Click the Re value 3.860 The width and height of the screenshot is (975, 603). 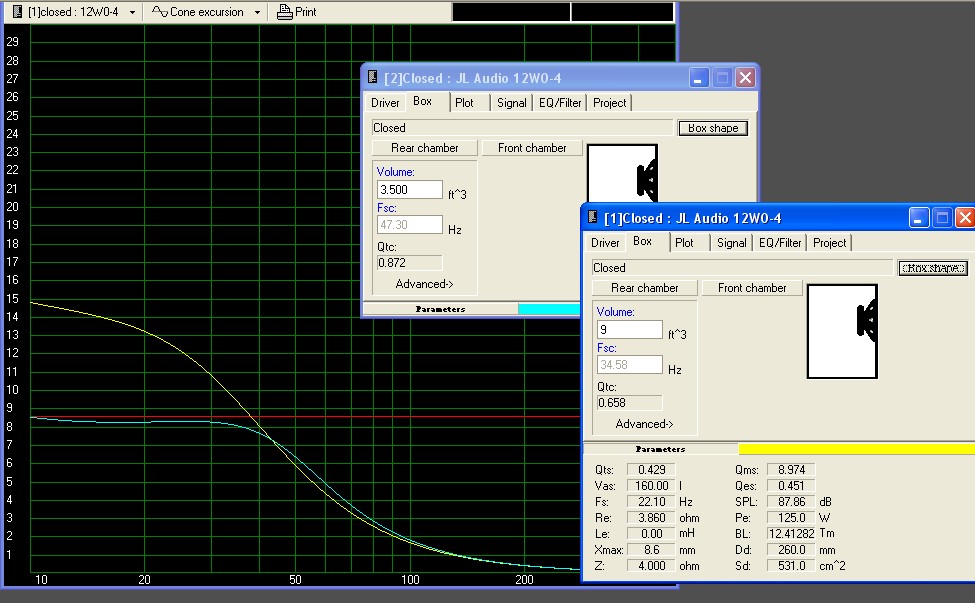click(x=651, y=518)
